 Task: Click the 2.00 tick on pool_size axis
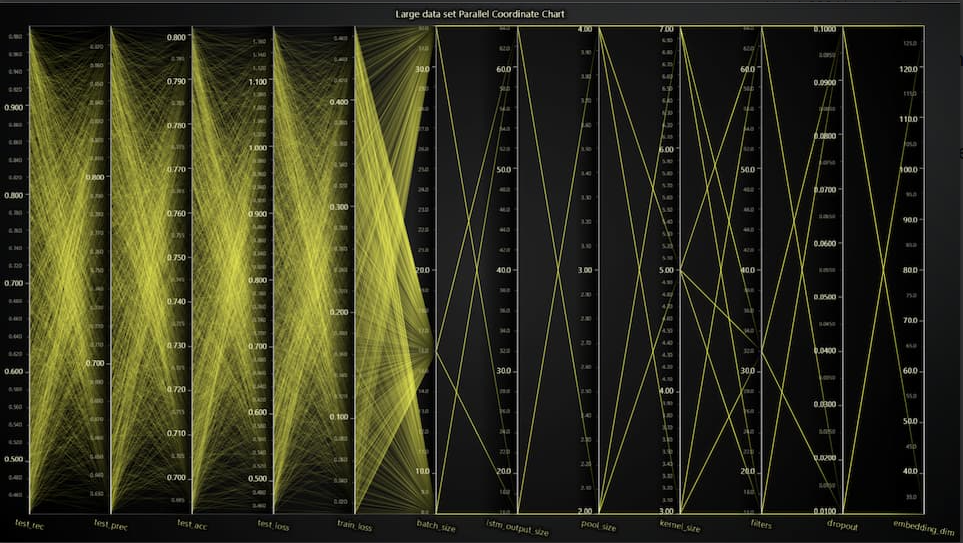point(585,511)
